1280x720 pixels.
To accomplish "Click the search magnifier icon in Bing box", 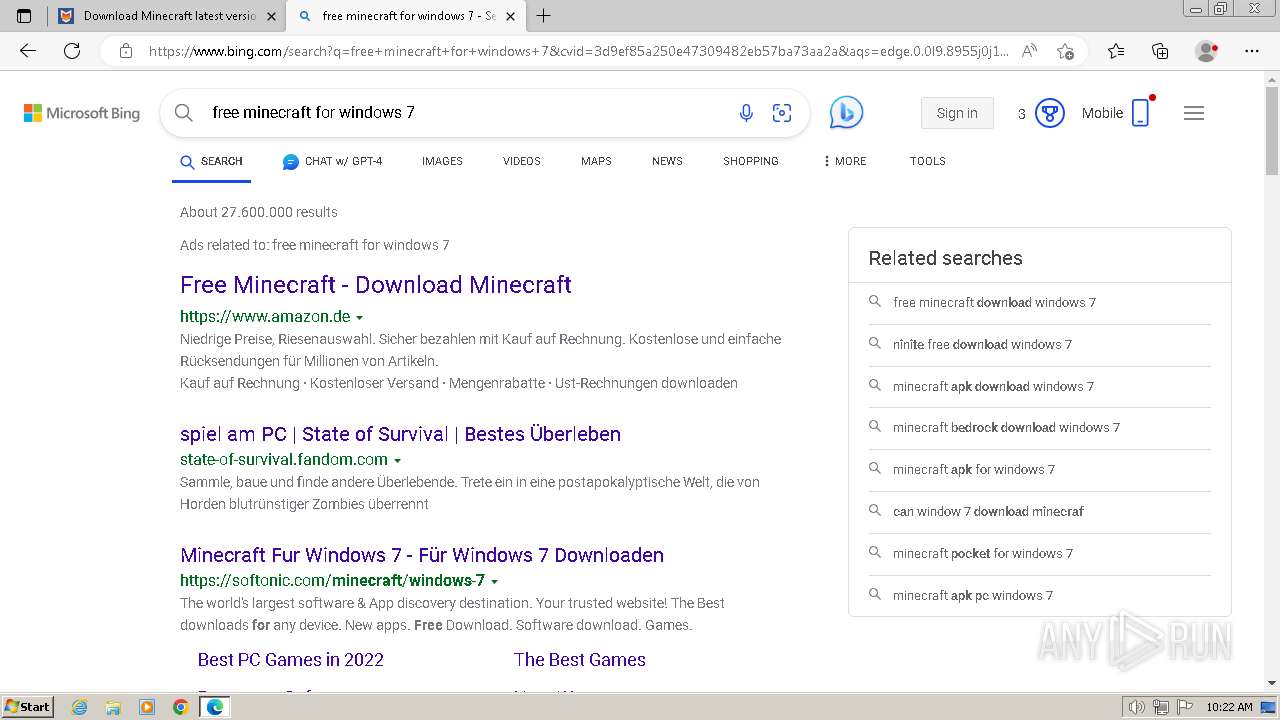I will click(184, 113).
